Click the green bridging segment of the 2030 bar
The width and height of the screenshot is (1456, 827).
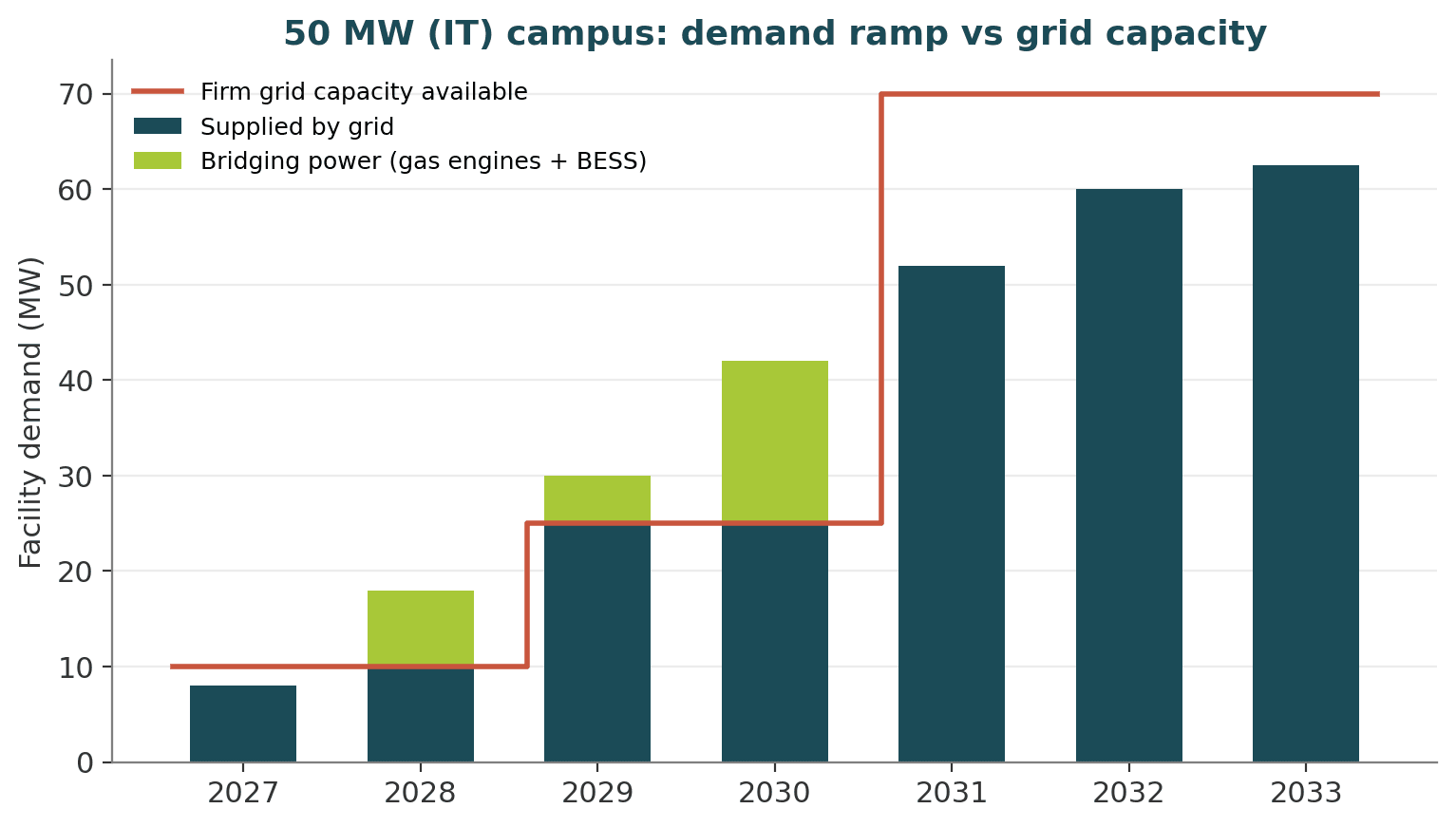[775, 442]
